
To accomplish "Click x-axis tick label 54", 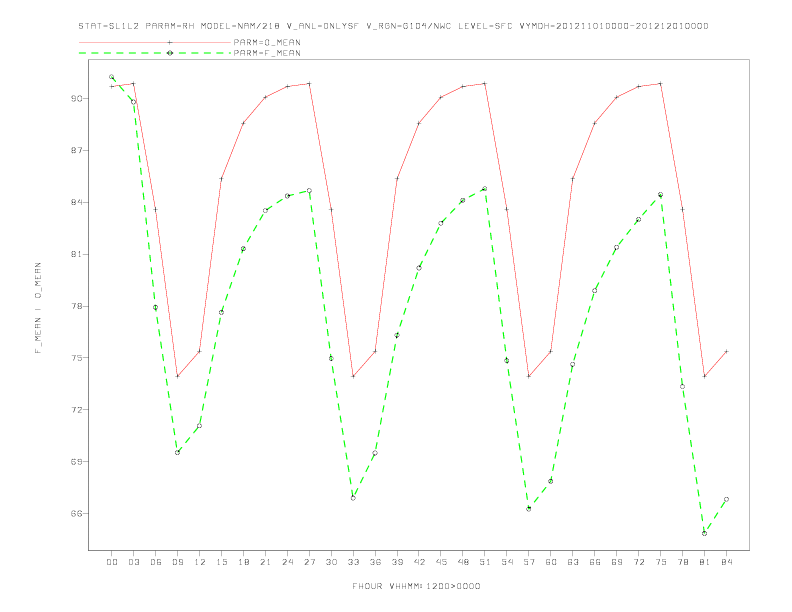I will [507, 562].
